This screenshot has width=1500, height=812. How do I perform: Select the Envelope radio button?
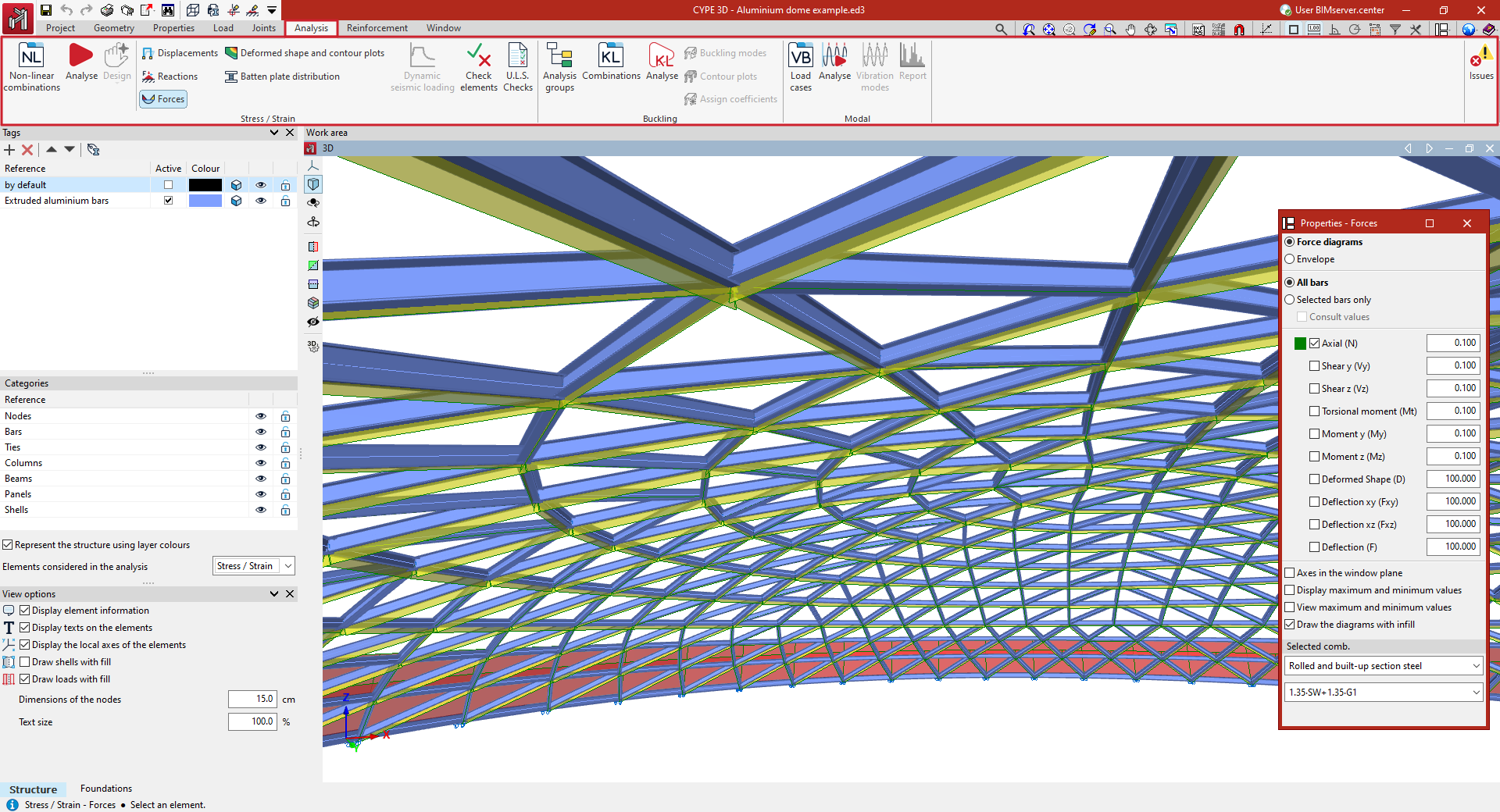[x=1290, y=259]
